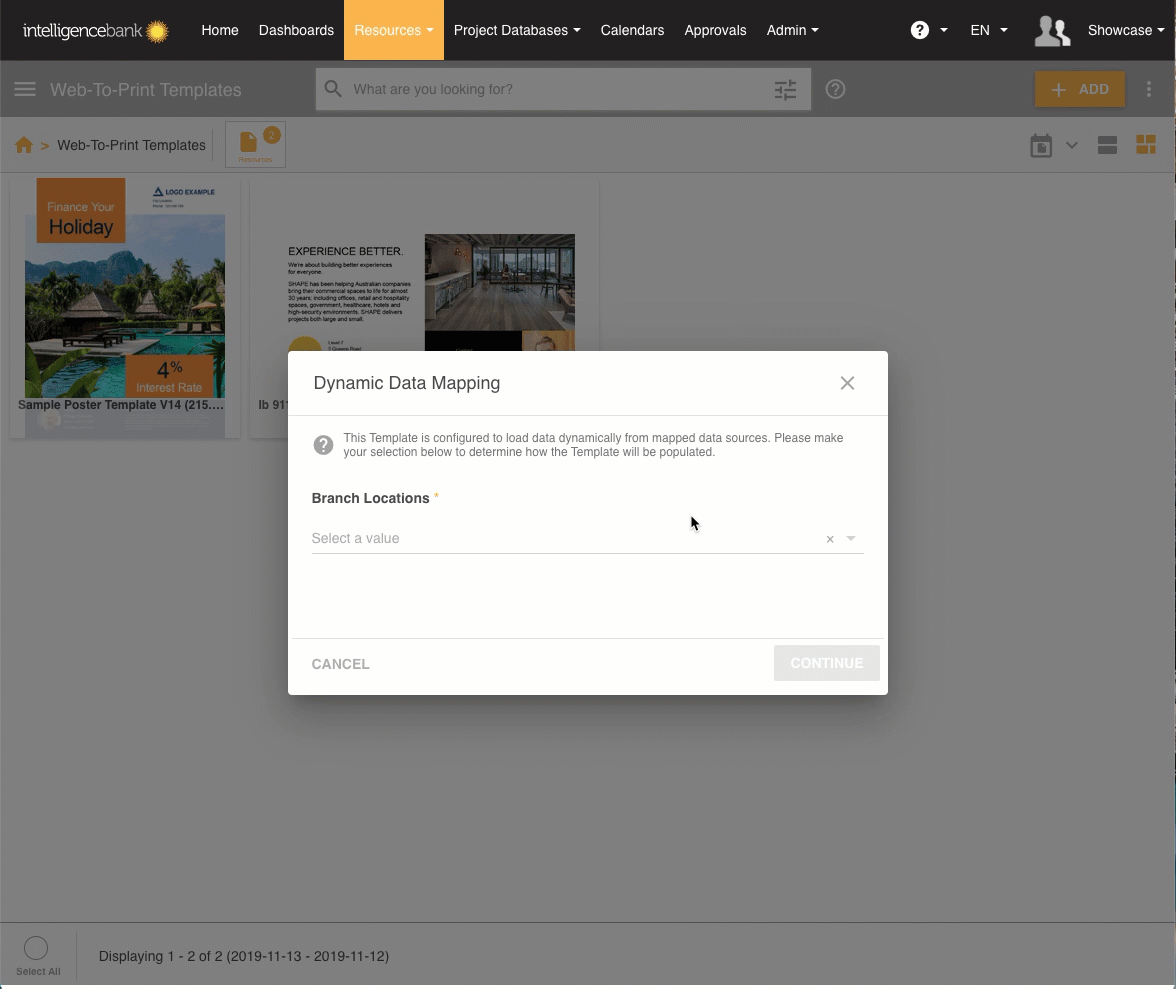This screenshot has width=1176, height=989.
Task: Open the Resources menu
Action: [393, 30]
